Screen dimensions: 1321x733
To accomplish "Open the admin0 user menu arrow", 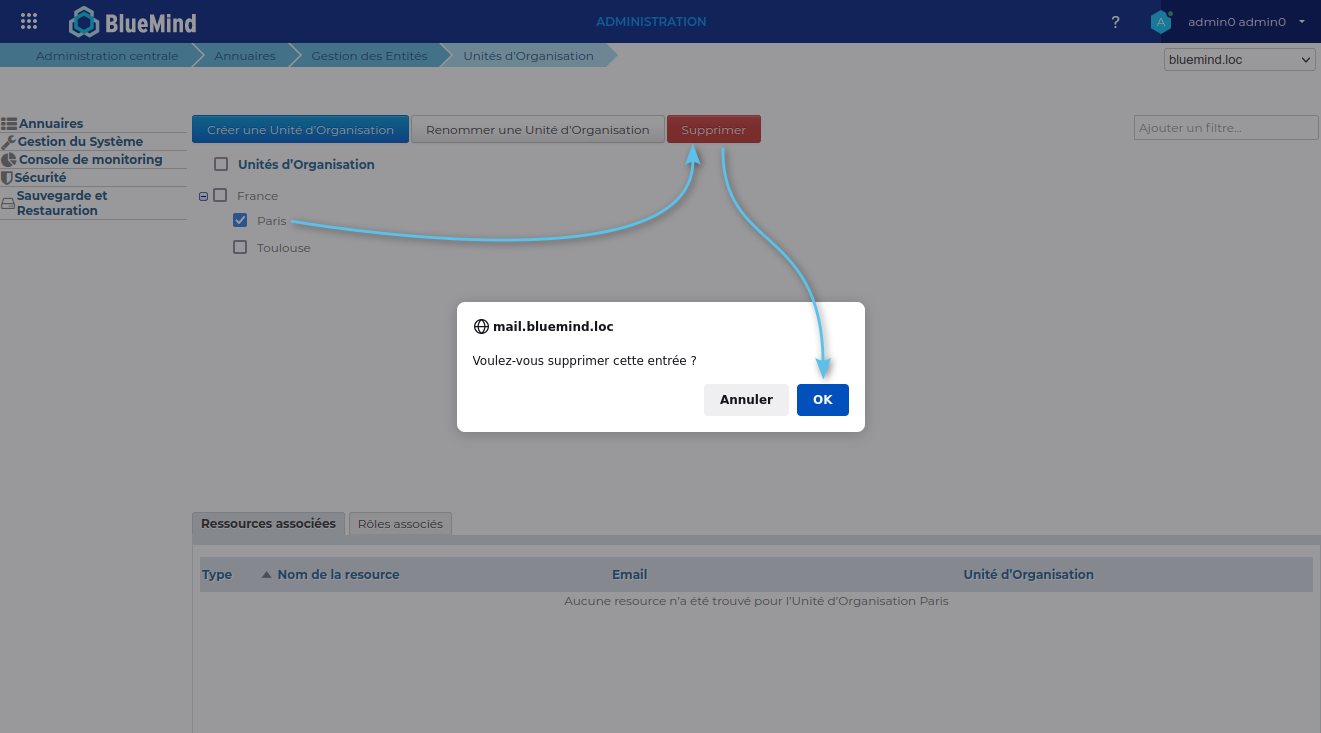I will pyautogui.click(x=1302, y=21).
